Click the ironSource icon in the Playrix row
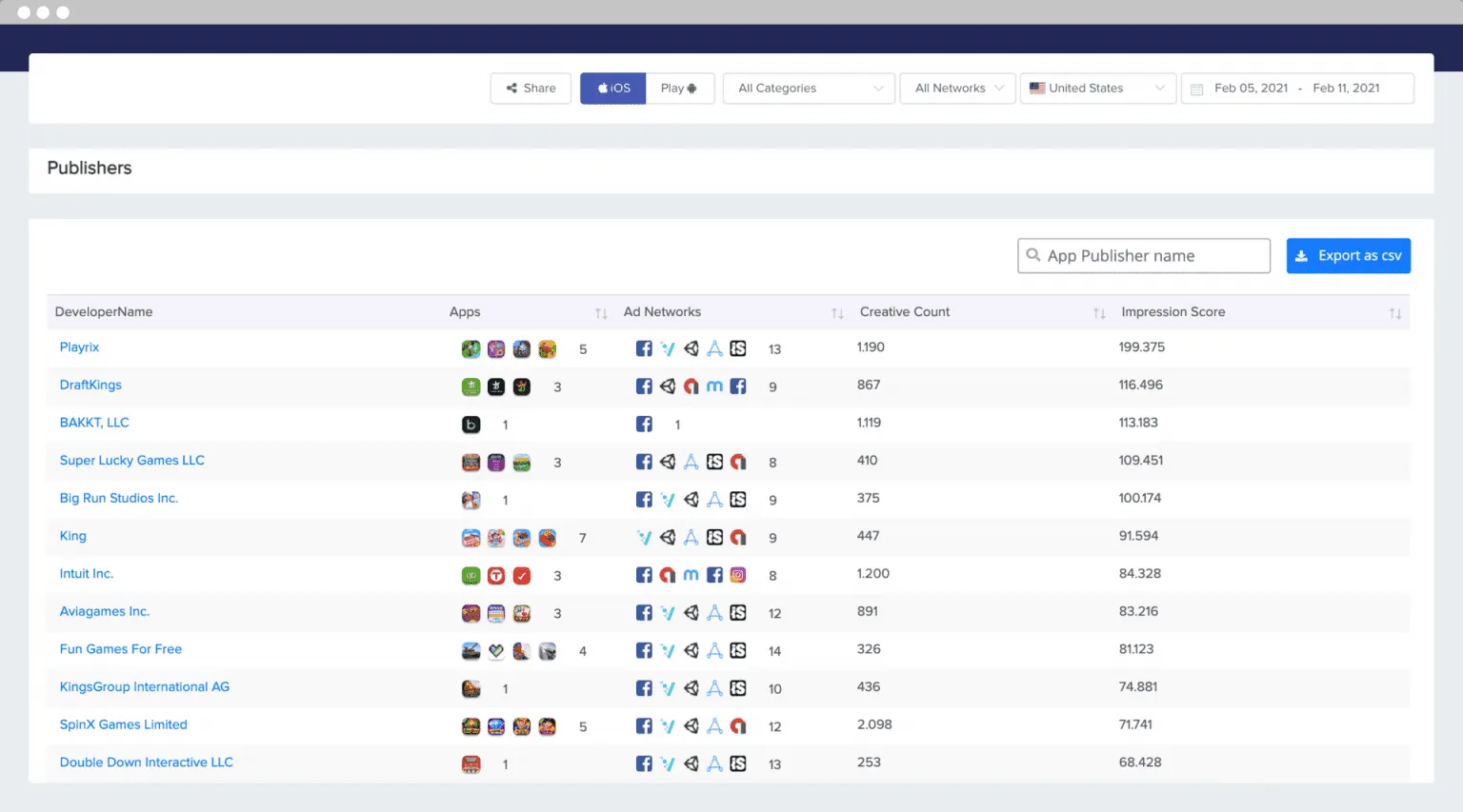Viewport: 1463px width, 812px height. tap(738, 348)
